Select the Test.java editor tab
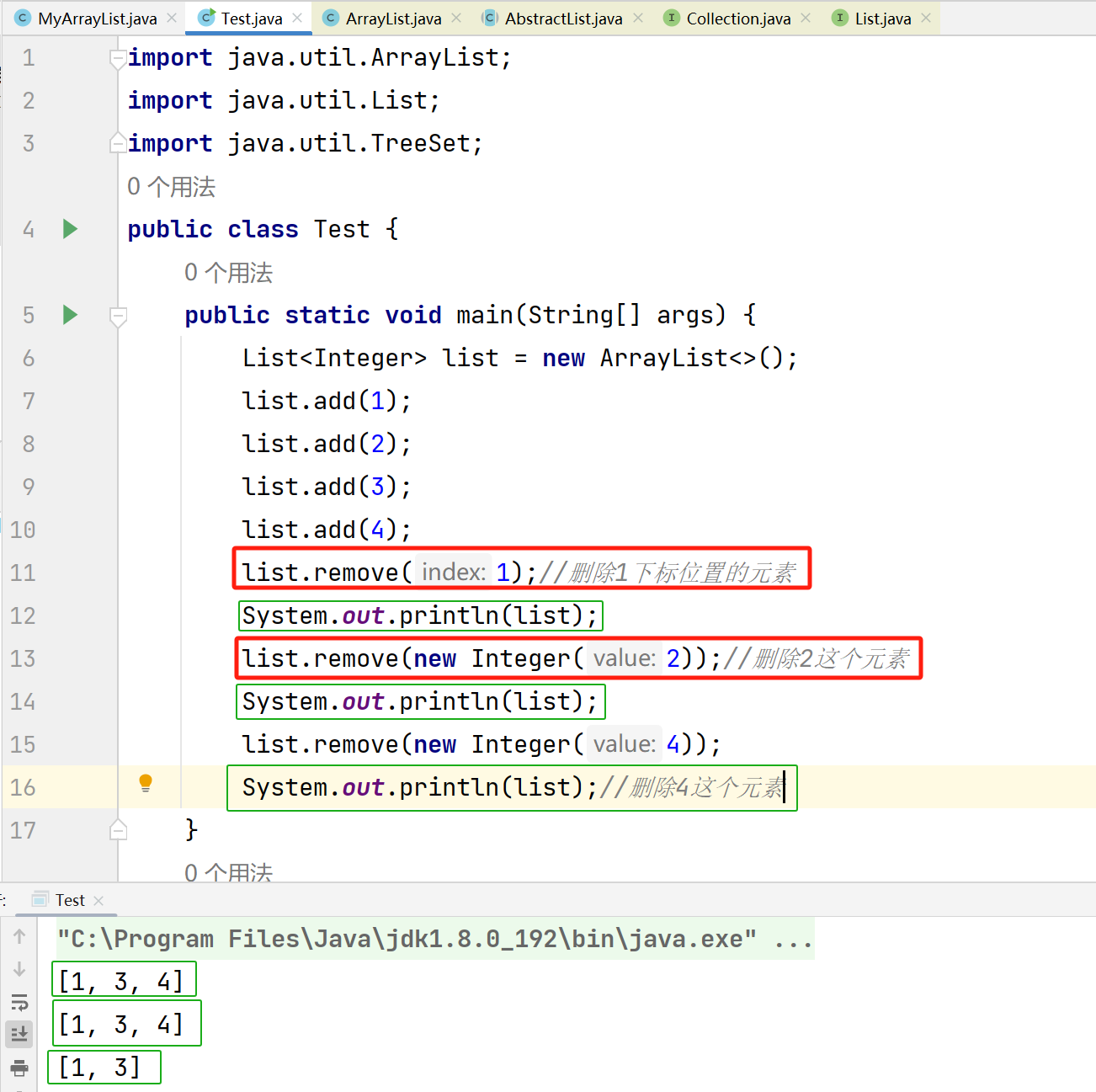 click(x=251, y=19)
